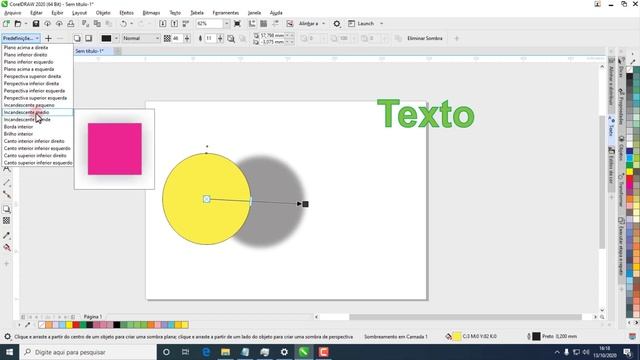Viewport: 640px width, 360px height.
Task: Choose 'Plano inferior direito' shadow preset
Action: [x=37, y=55]
